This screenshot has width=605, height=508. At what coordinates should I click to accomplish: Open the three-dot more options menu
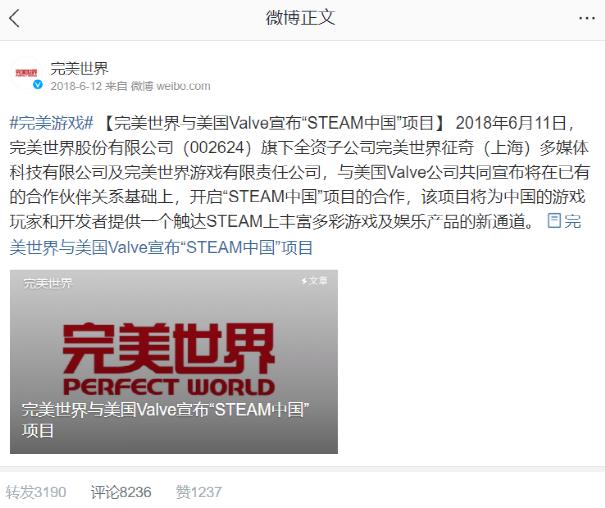point(586,18)
